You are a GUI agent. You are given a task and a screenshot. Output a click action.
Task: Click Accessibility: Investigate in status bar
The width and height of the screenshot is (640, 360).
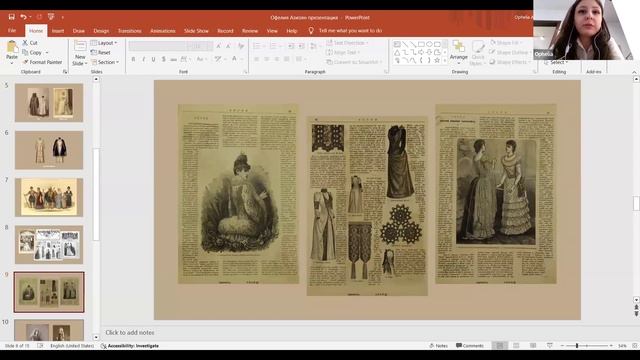[x=130, y=346]
